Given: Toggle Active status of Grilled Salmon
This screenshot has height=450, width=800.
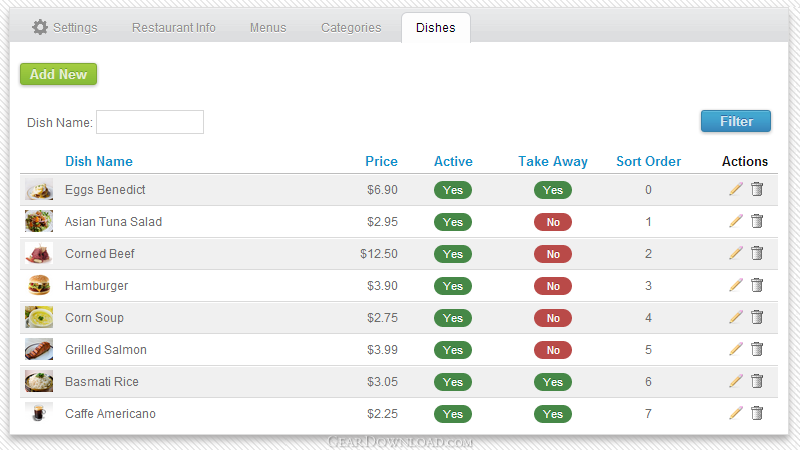Looking at the screenshot, I should (x=453, y=350).
